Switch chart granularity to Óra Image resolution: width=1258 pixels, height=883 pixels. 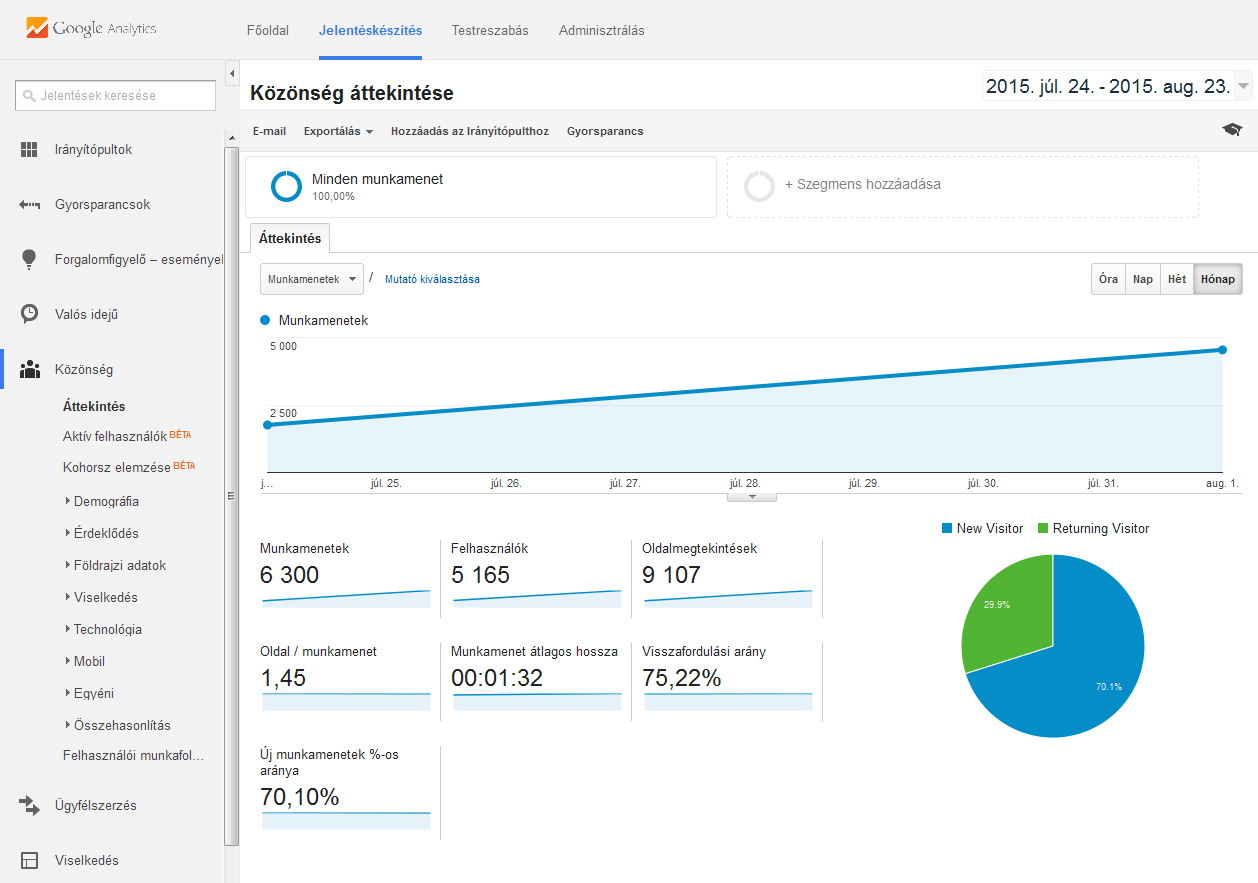click(x=1108, y=280)
